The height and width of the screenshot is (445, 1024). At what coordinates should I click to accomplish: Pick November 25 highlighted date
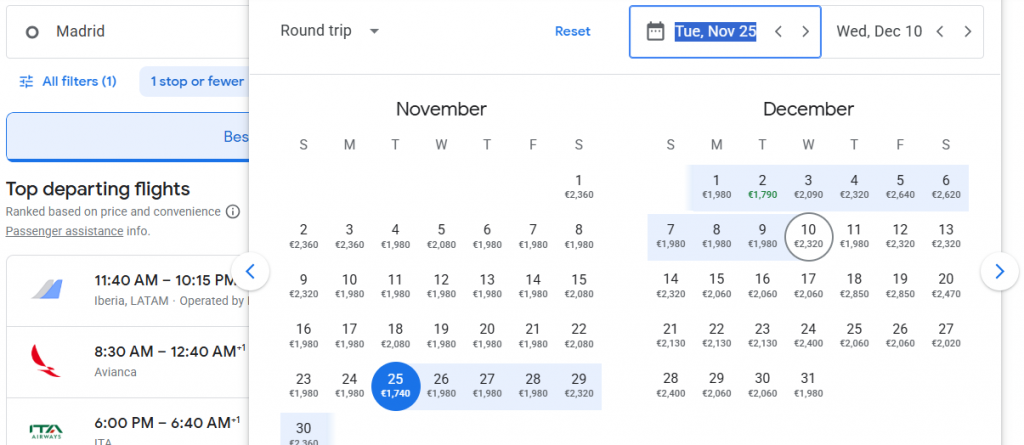395,386
